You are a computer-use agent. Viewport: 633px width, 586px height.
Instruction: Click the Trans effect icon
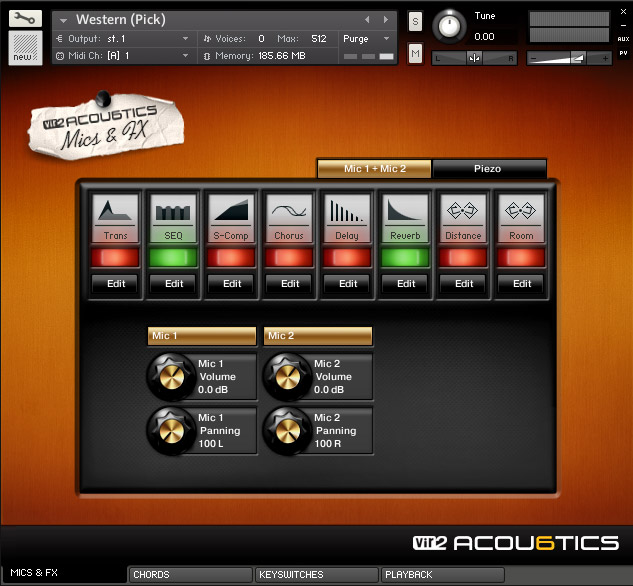coord(116,211)
